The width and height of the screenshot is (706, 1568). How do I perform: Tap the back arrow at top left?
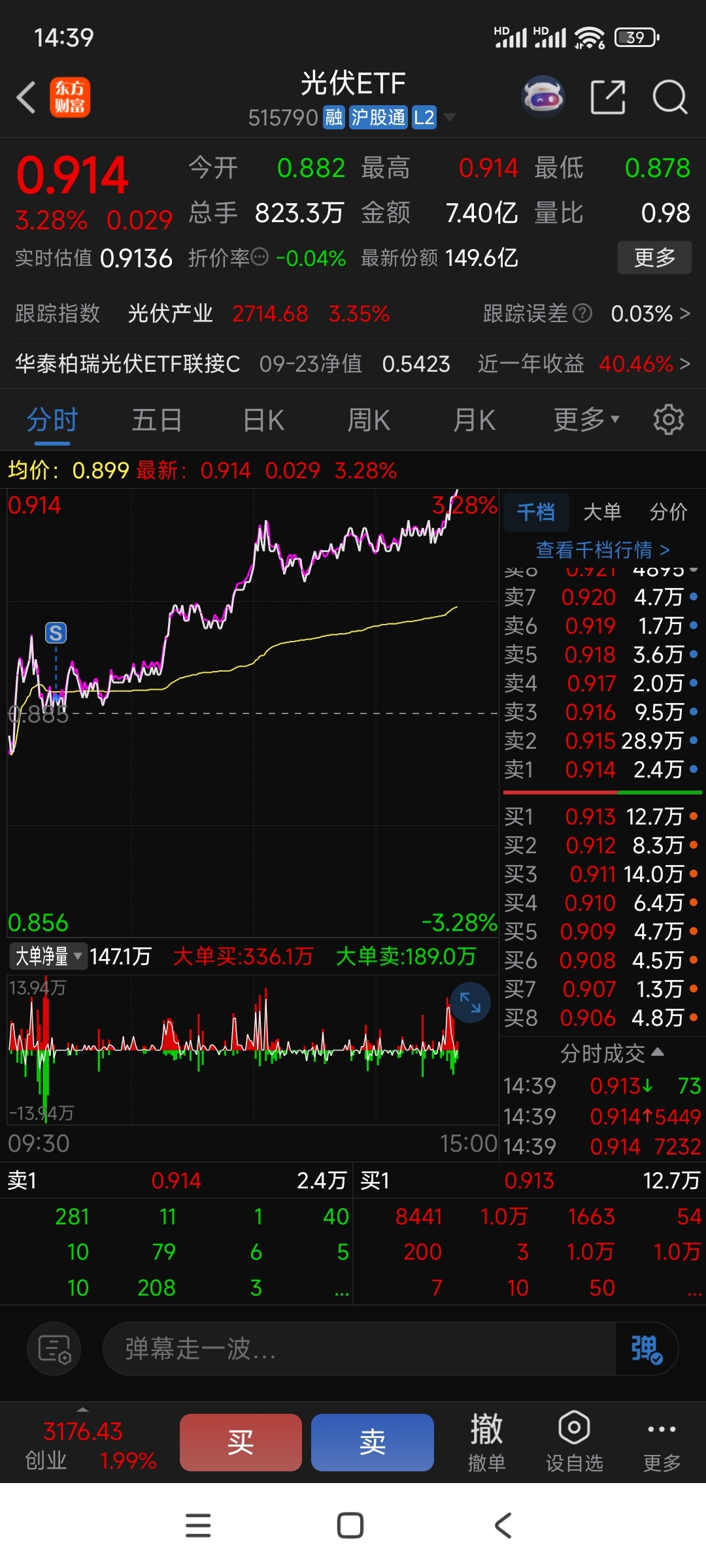(26, 98)
